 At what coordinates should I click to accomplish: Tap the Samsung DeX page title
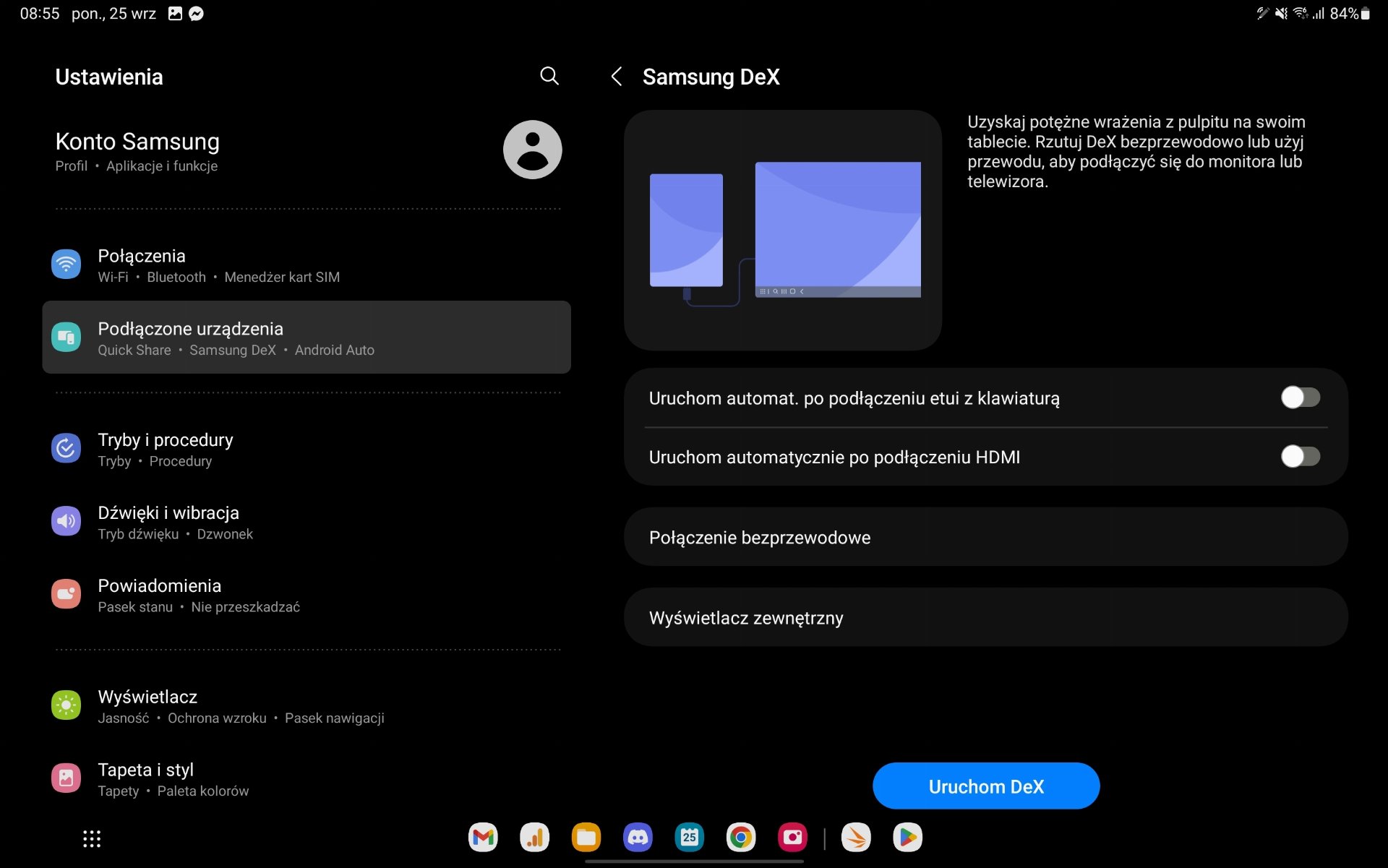pyautogui.click(x=711, y=77)
